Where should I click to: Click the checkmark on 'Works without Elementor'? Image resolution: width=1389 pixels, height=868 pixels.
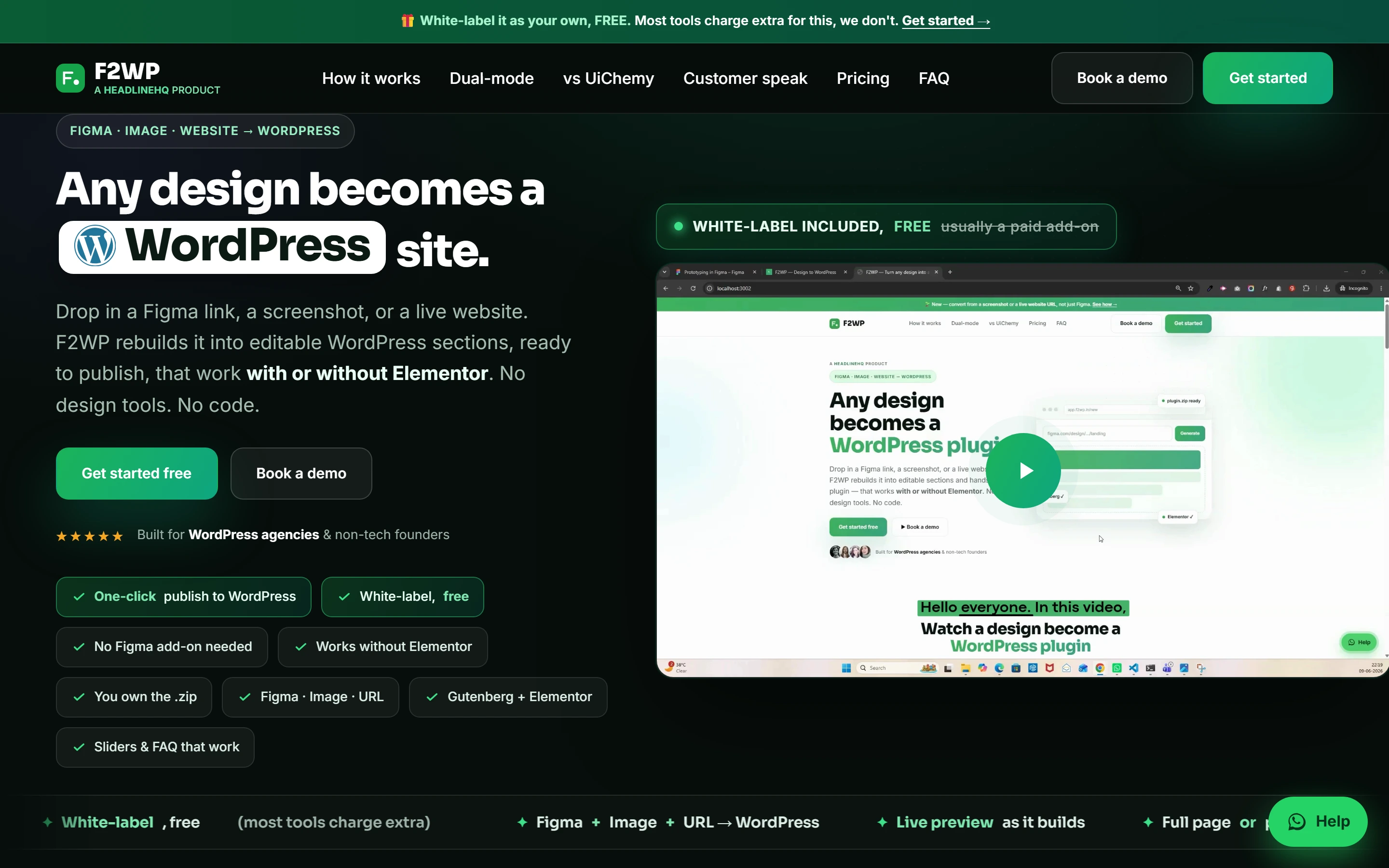(x=301, y=646)
